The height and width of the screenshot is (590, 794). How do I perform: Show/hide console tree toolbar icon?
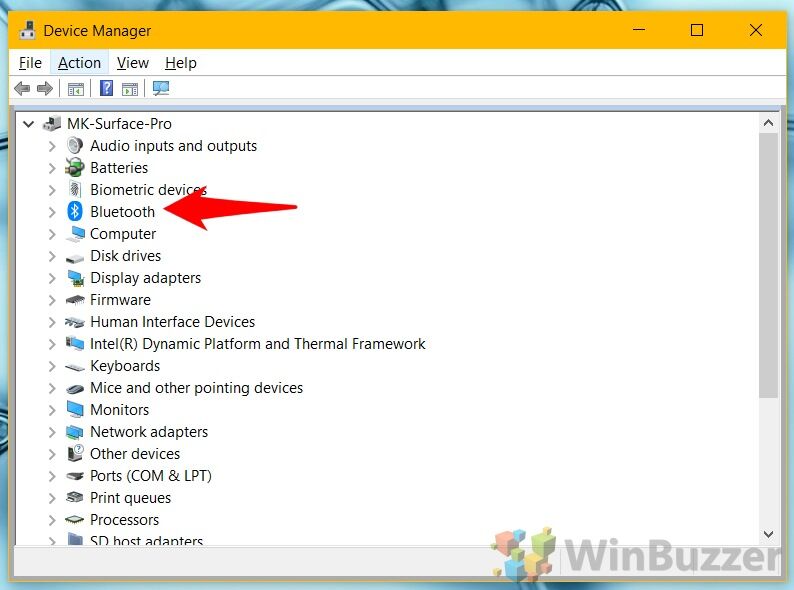[75, 89]
